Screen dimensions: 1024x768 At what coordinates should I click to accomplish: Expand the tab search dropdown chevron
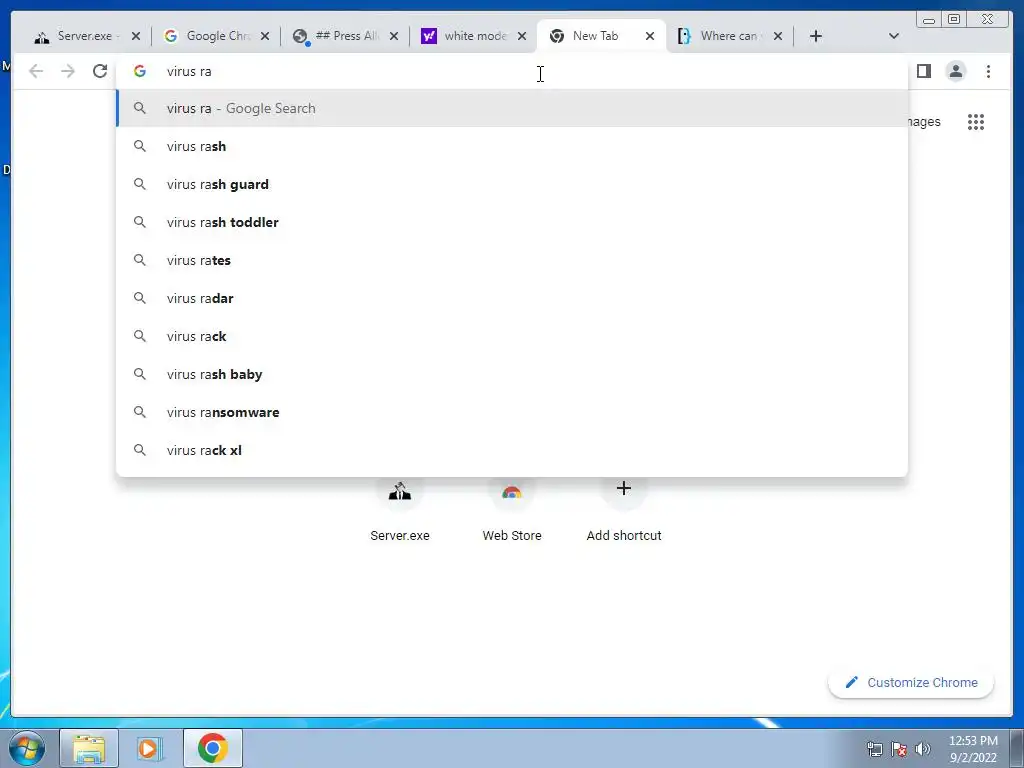click(x=894, y=36)
